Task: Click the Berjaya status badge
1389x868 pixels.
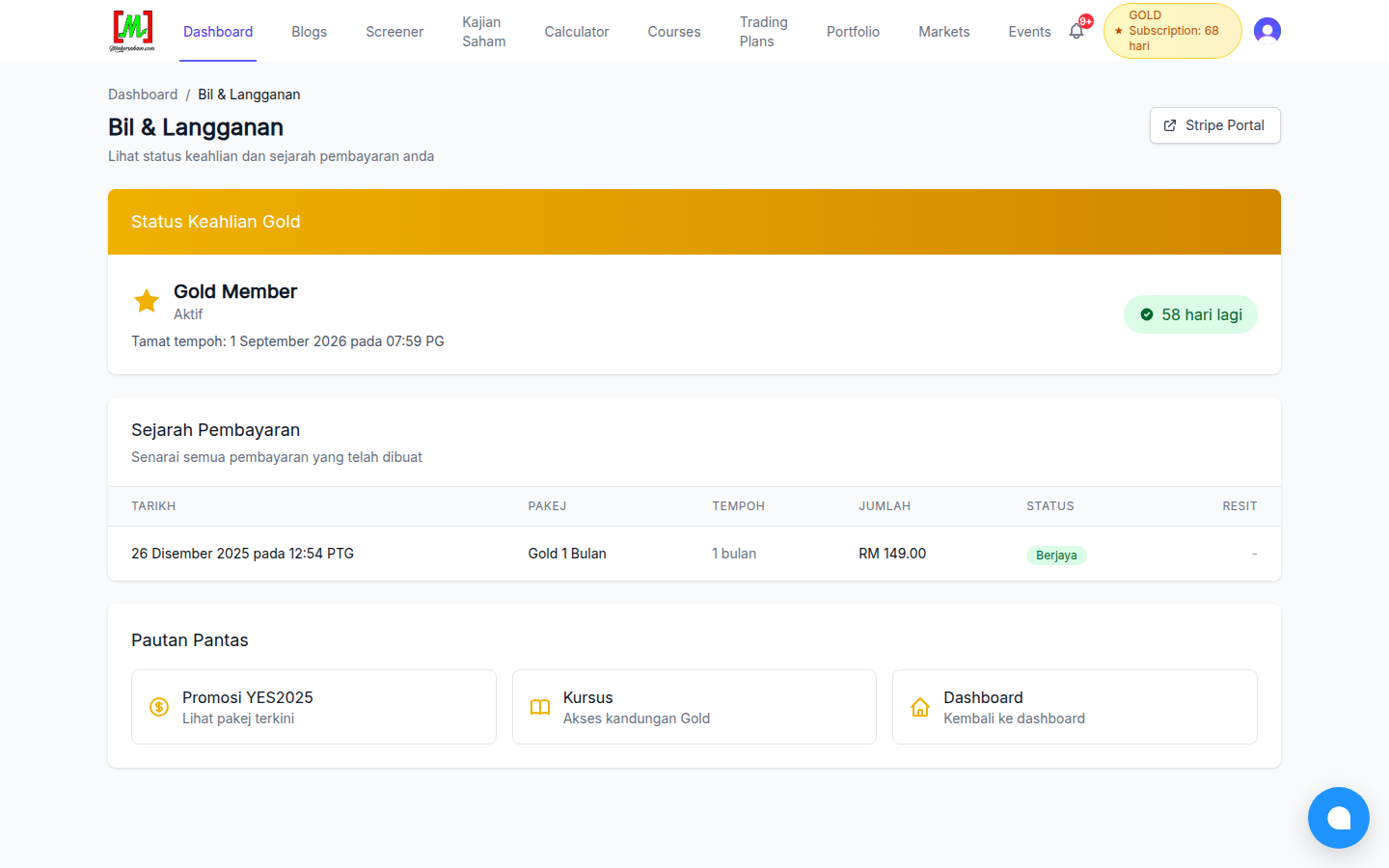Action: (1056, 555)
